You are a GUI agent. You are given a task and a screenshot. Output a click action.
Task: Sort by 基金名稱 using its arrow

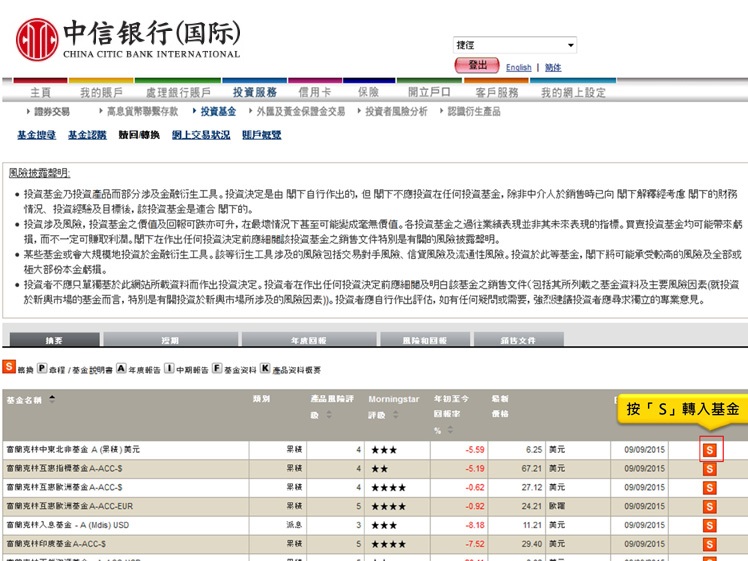click(x=52, y=399)
